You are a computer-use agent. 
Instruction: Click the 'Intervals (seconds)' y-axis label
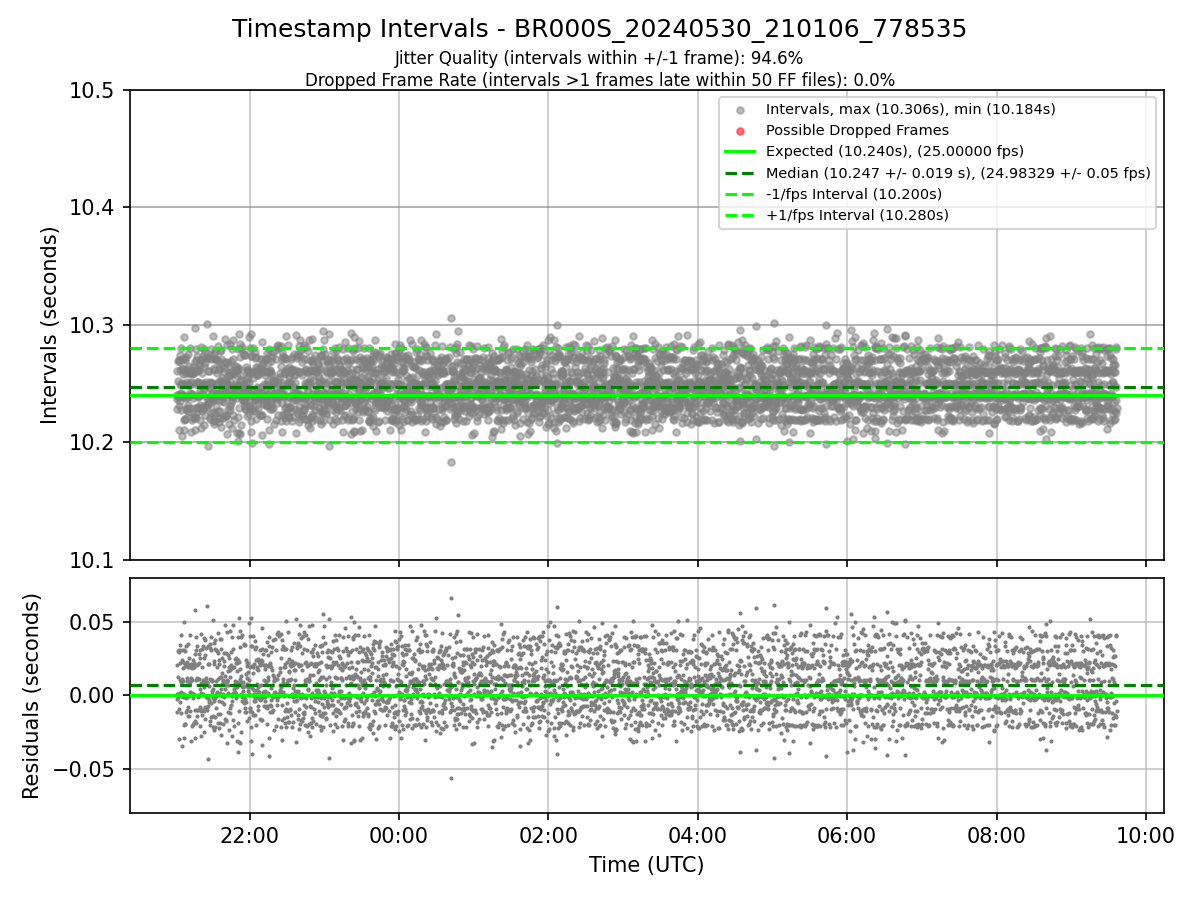point(50,324)
